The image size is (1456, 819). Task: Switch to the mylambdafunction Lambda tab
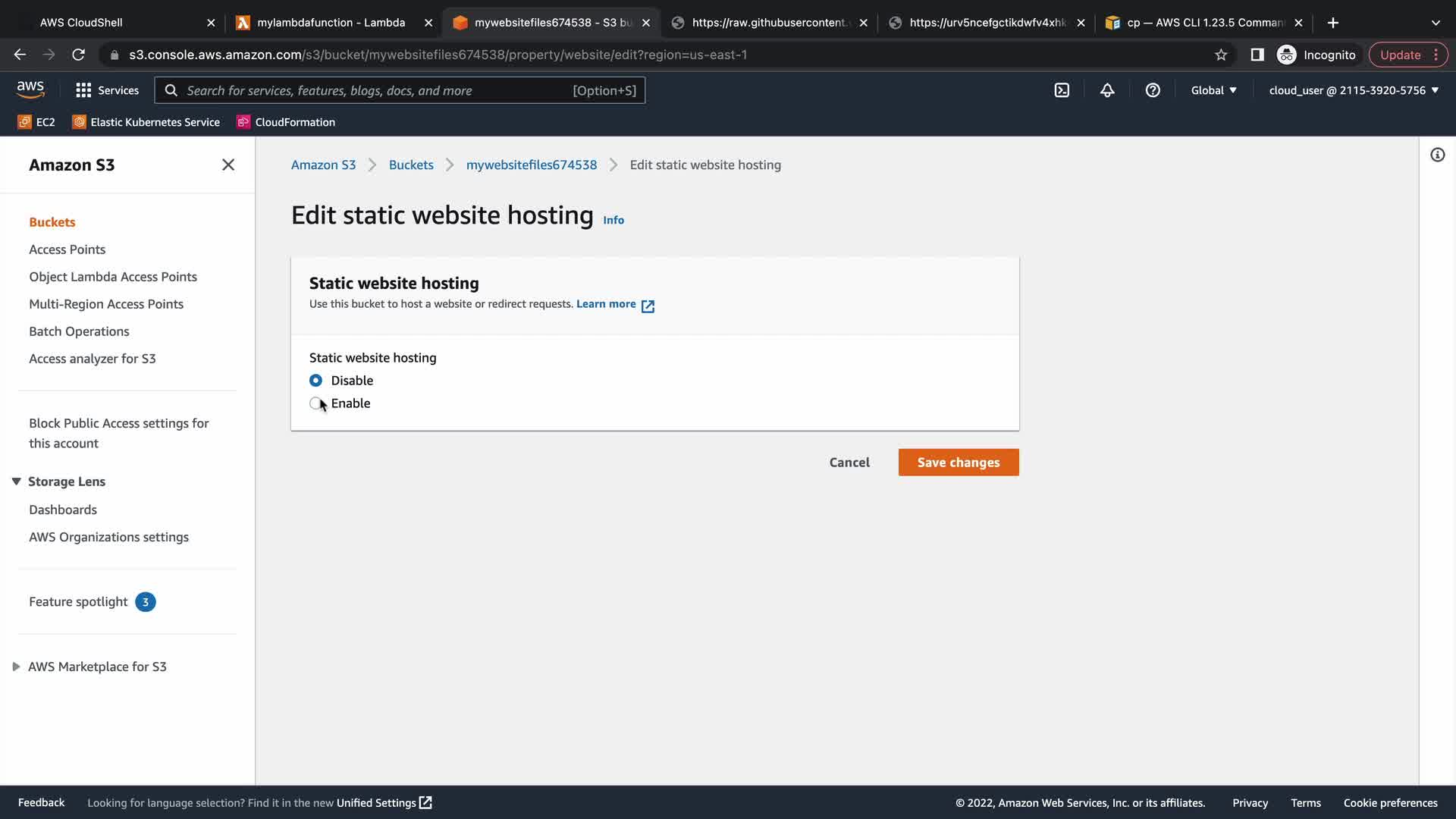click(x=331, y=23)
